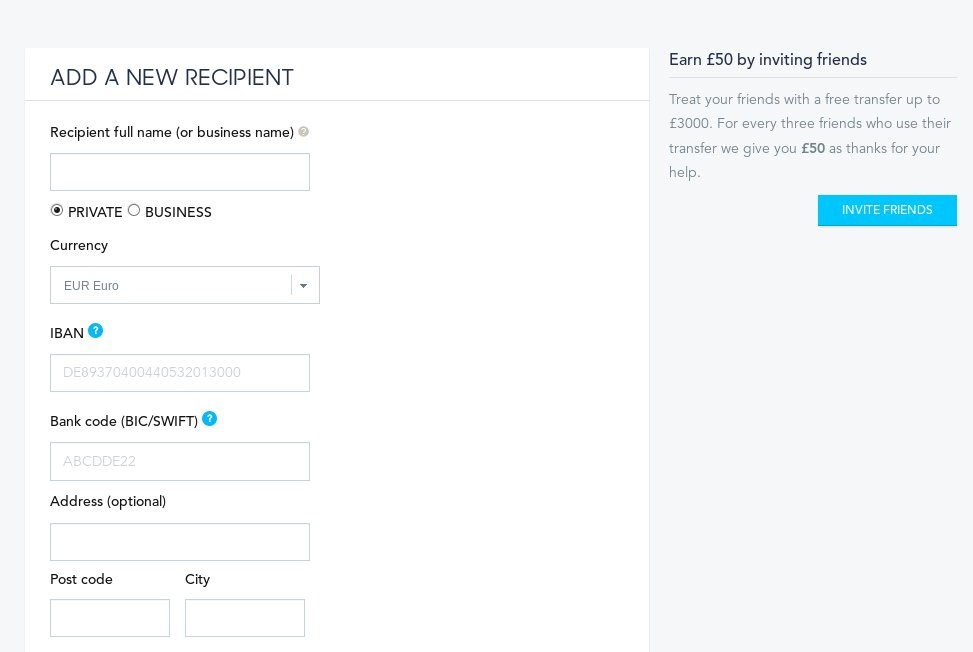The height and width of the screenshot is (652, 973).
Task: Click into the IBAN input field
Action: tap(180, 373)
